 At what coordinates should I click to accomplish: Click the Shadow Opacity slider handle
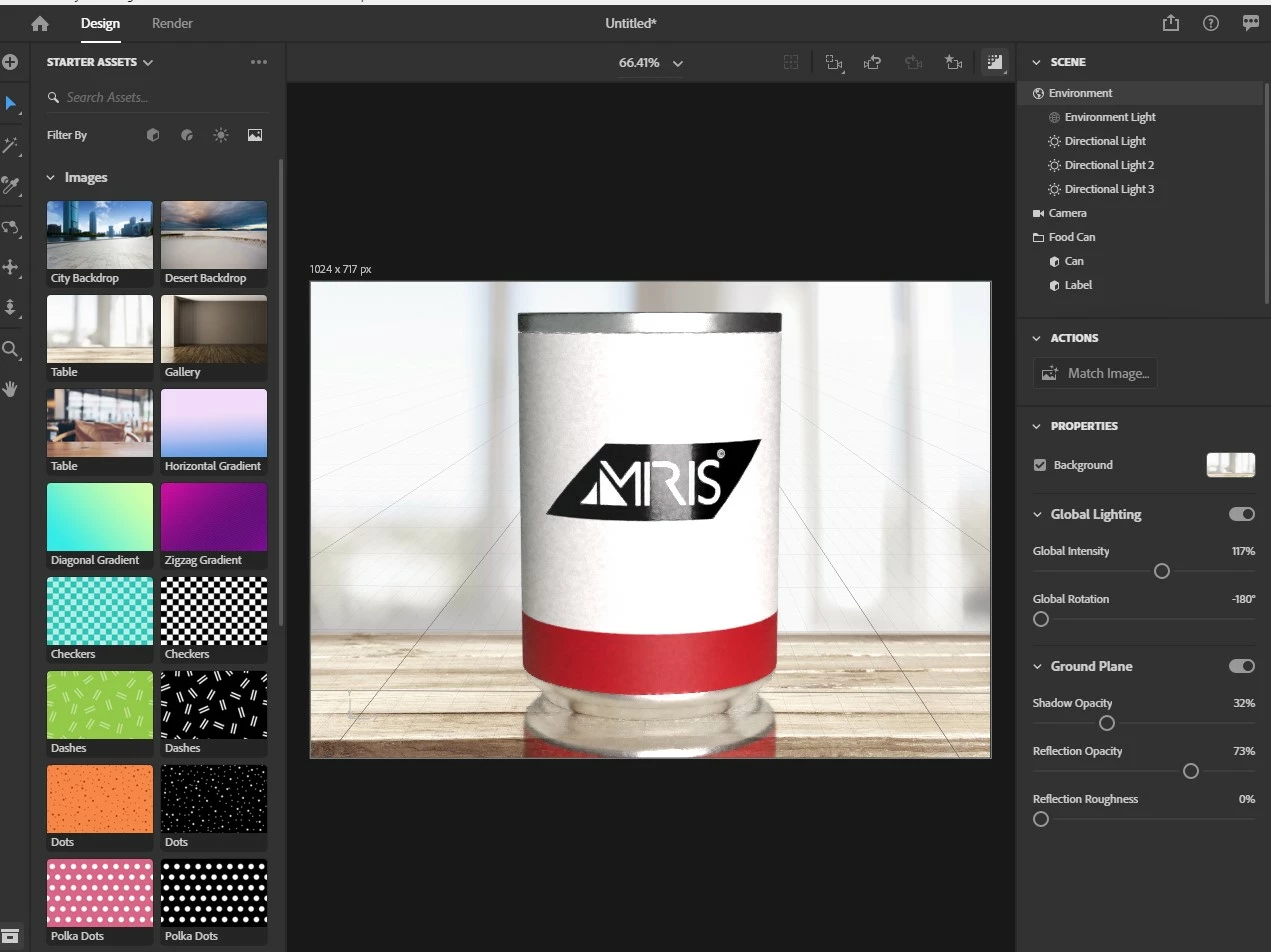(1107, 723)
